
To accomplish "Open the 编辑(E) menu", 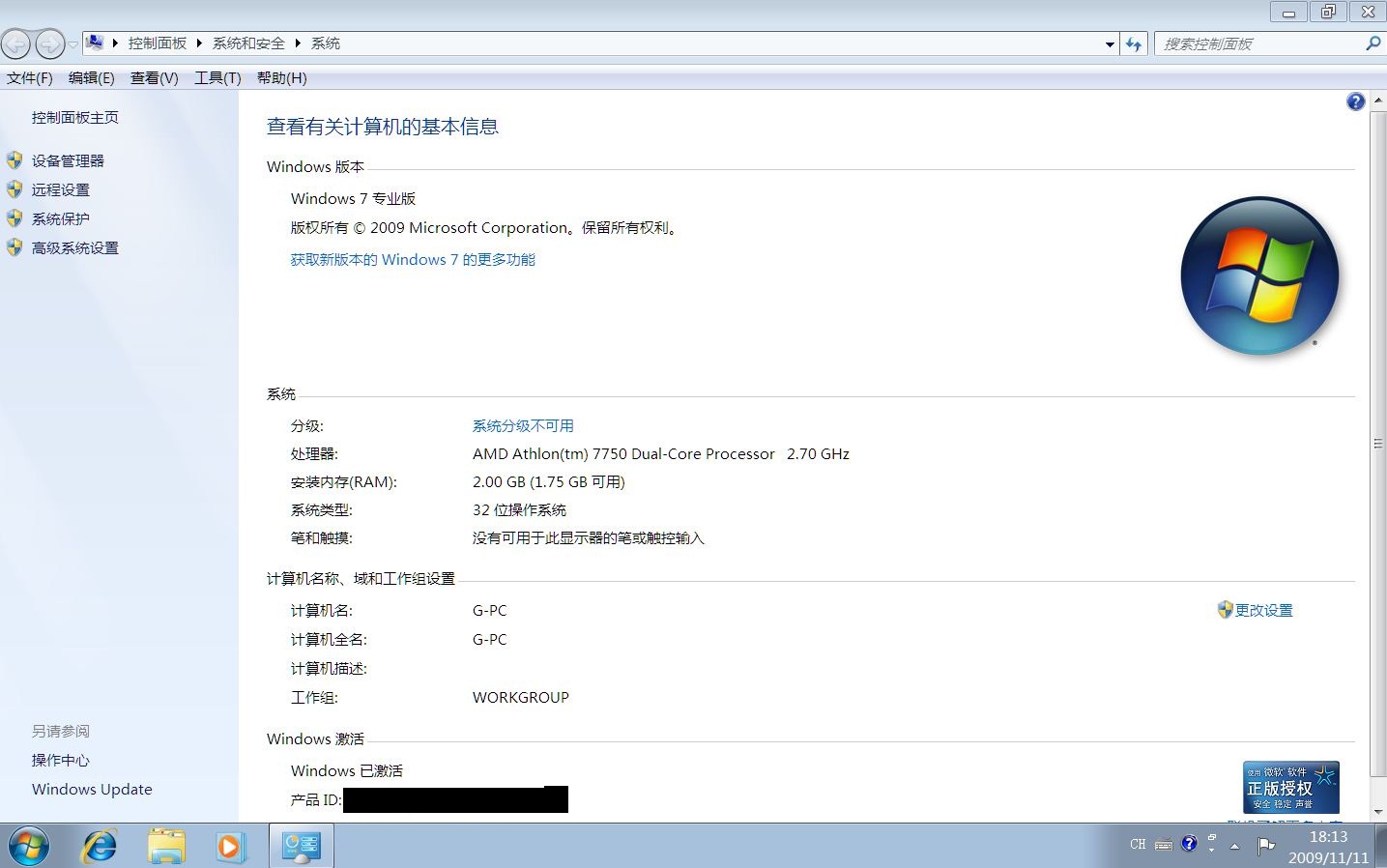I will click(x=92, y=78).
